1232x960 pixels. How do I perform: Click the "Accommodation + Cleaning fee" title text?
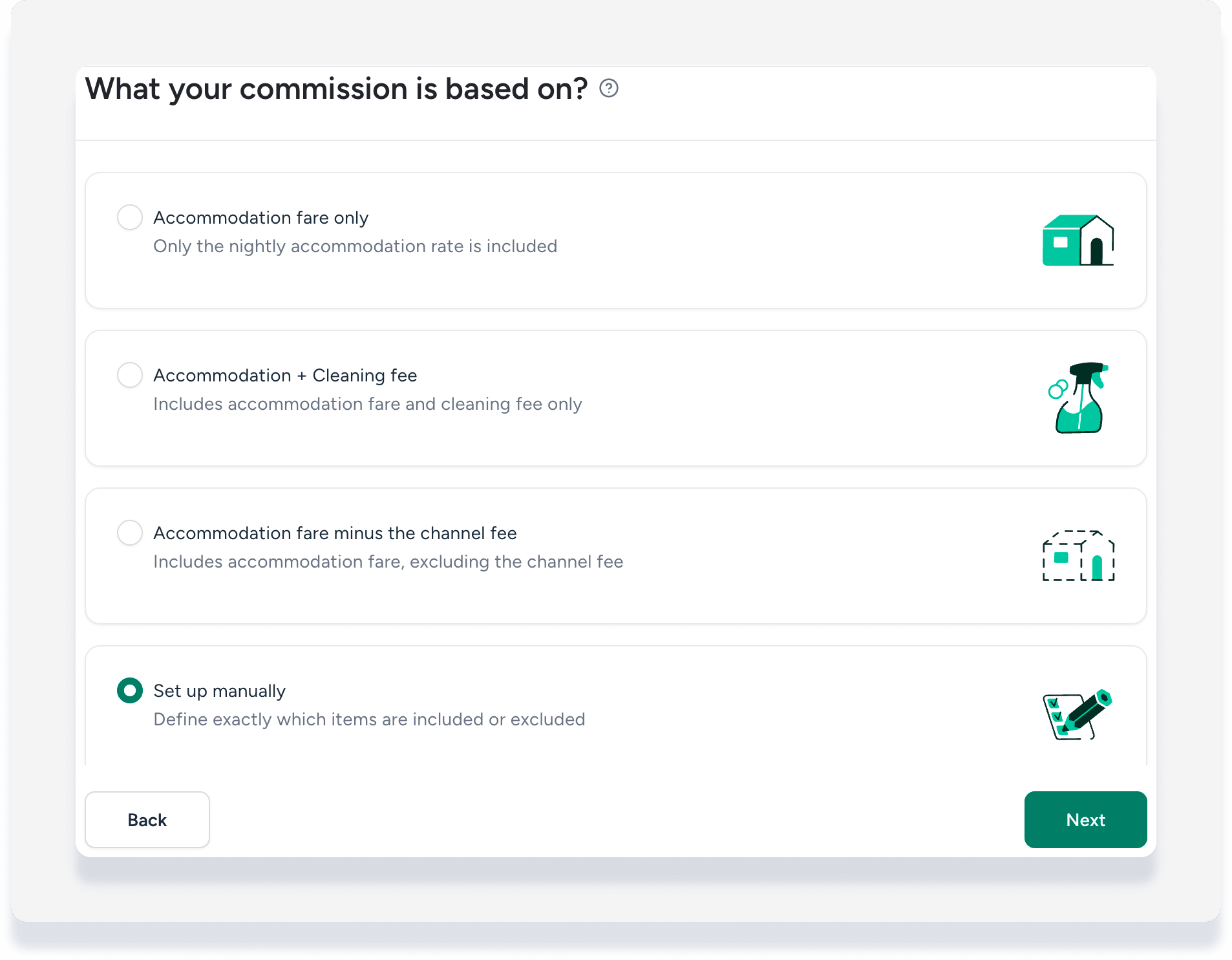285,376
